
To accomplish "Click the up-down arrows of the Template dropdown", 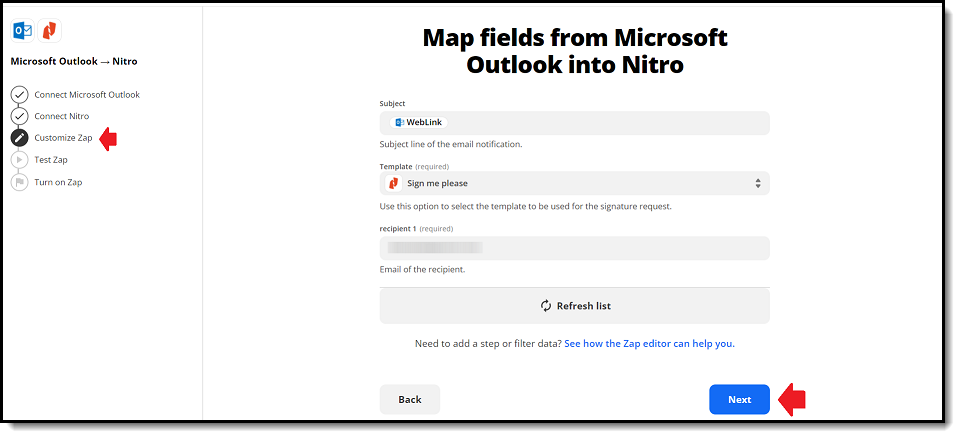I will [x=758, y=183].
